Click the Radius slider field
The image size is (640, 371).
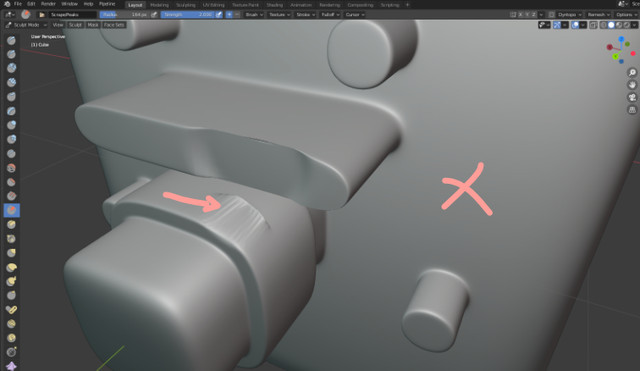124,15
